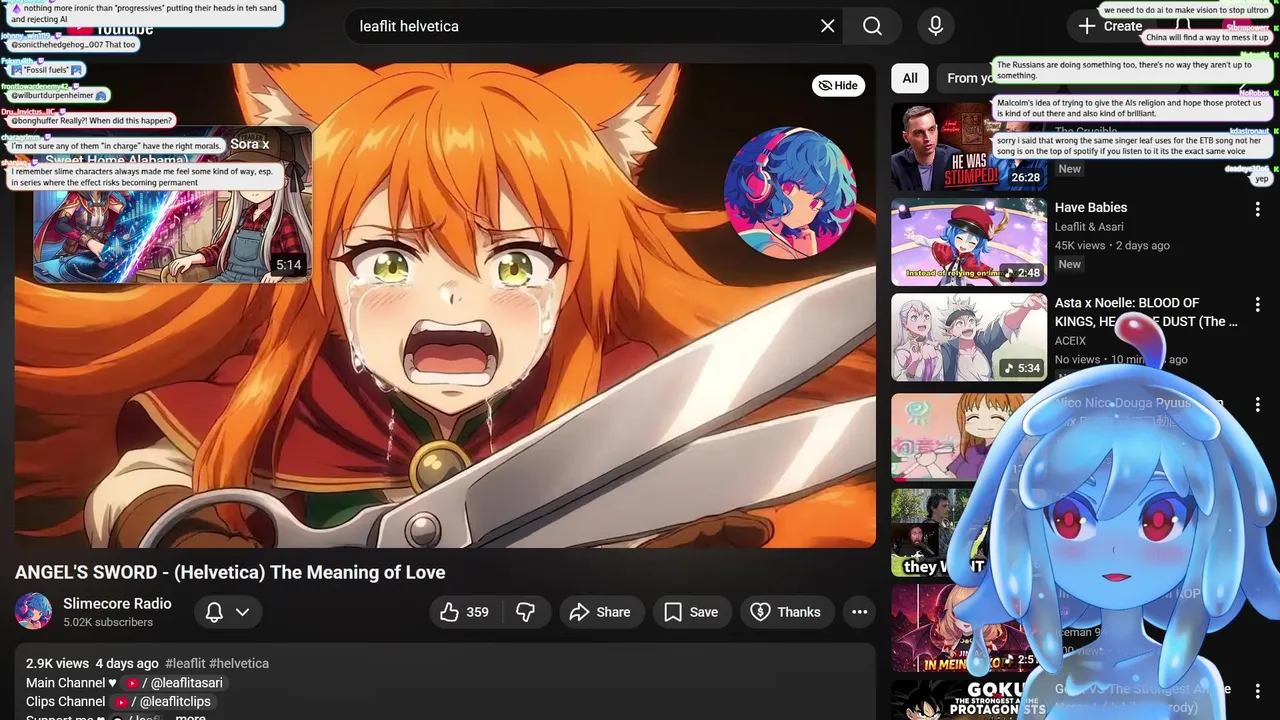Open Asta x Noelle video thumbnail
The image size is (1280, 720).
point(968,337)
